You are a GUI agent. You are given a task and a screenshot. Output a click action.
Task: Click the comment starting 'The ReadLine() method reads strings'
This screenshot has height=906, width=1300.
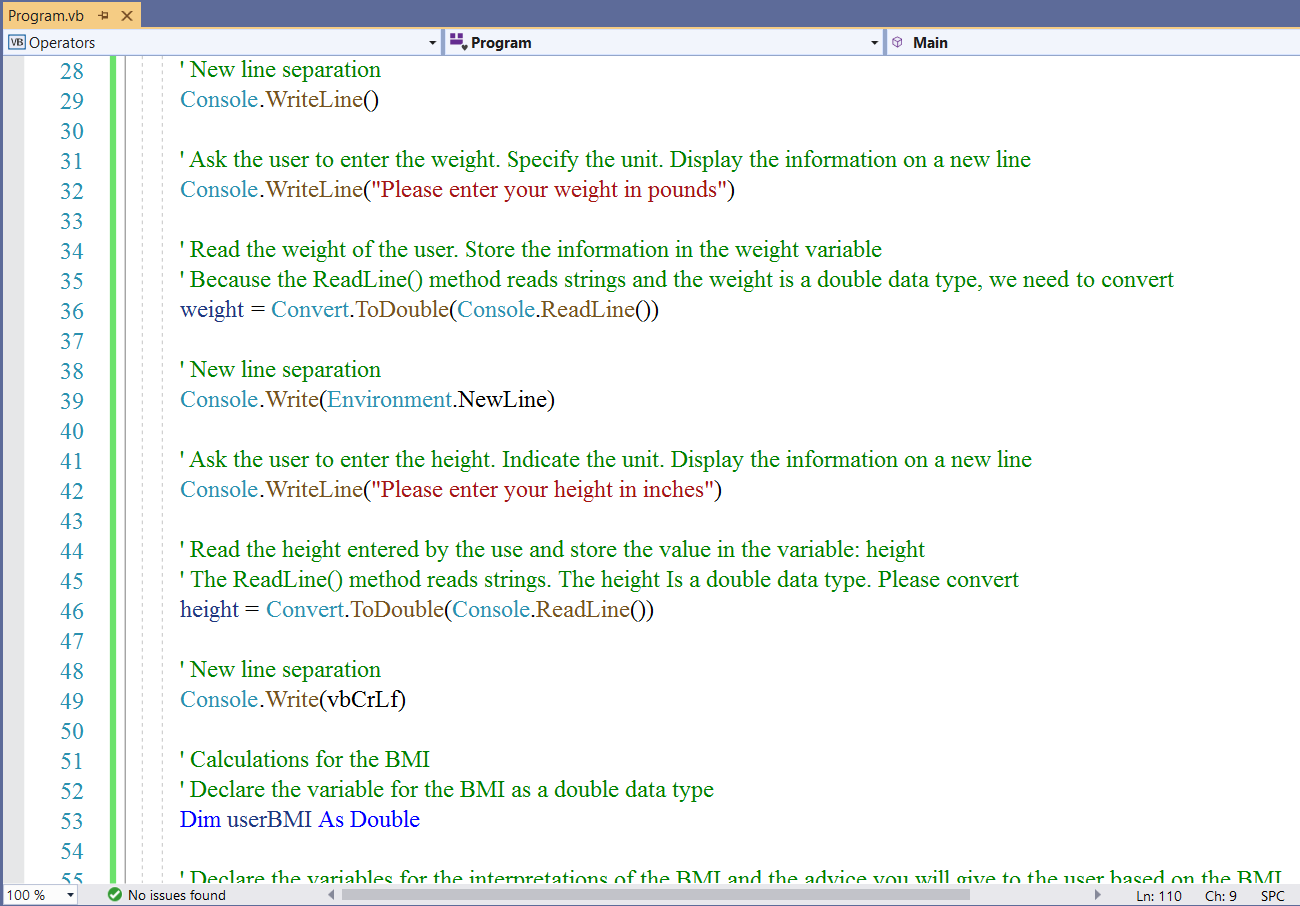pos(600,580)
